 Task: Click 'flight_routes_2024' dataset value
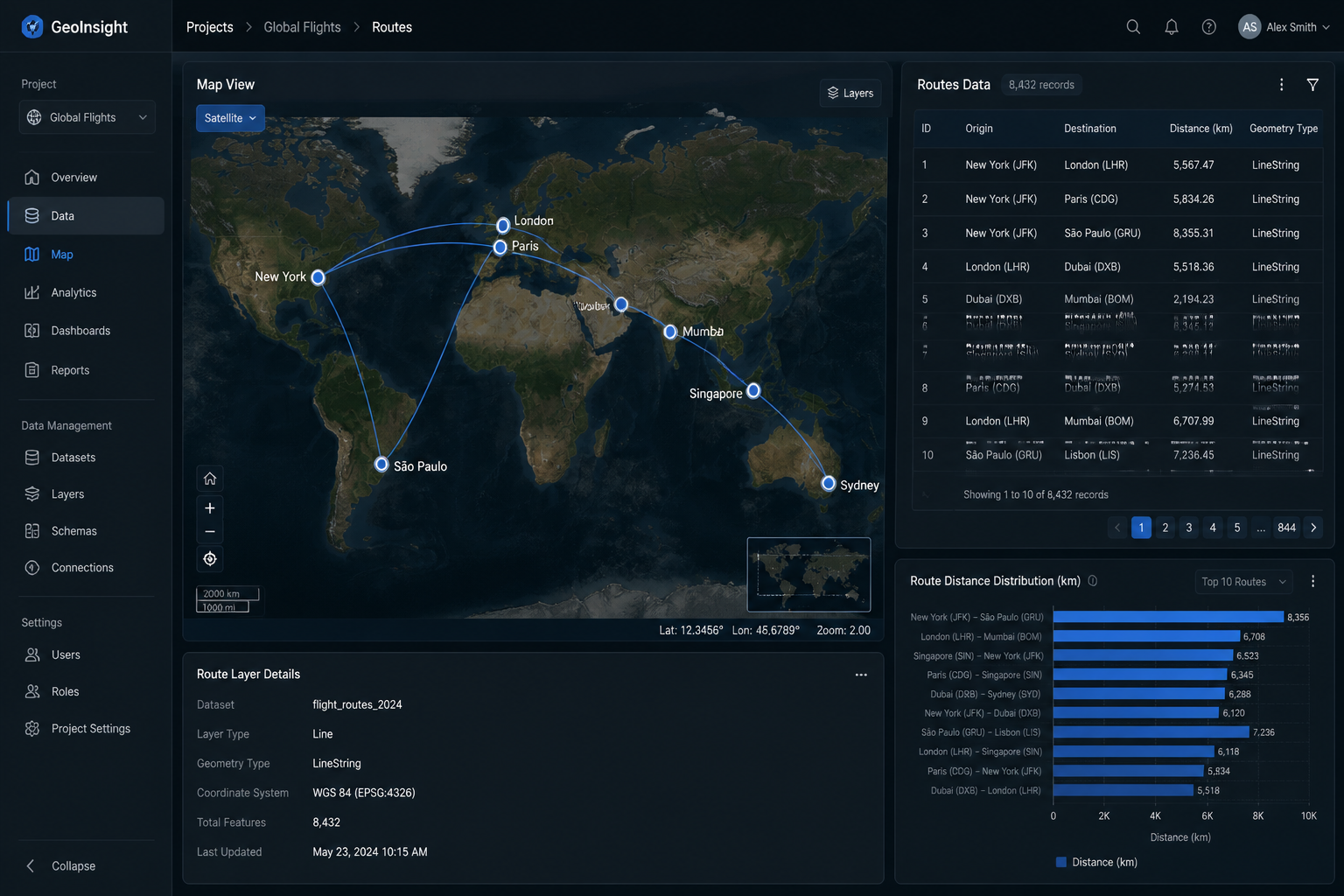[357, 704]
